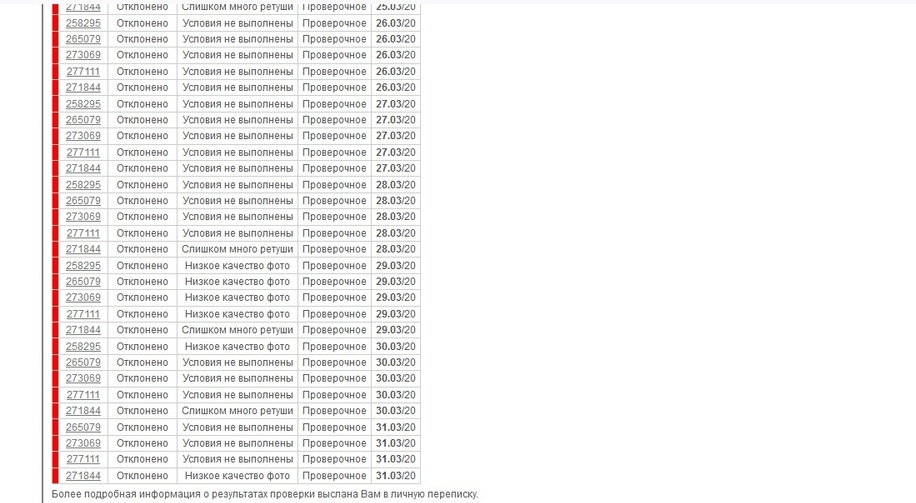The image size is (916, 503).
Task: Click link 265079 dated 31.03/20
Action: click(x=83, y=428)
